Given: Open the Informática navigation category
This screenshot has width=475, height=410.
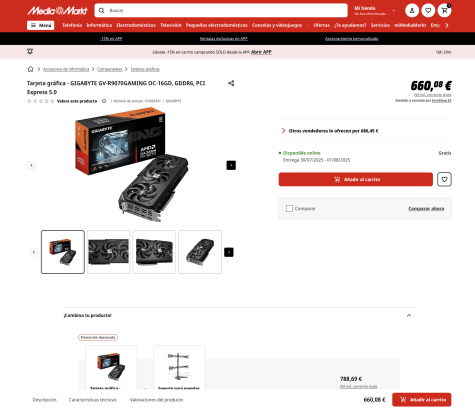Looking at the screenshot, I should 99,25.
